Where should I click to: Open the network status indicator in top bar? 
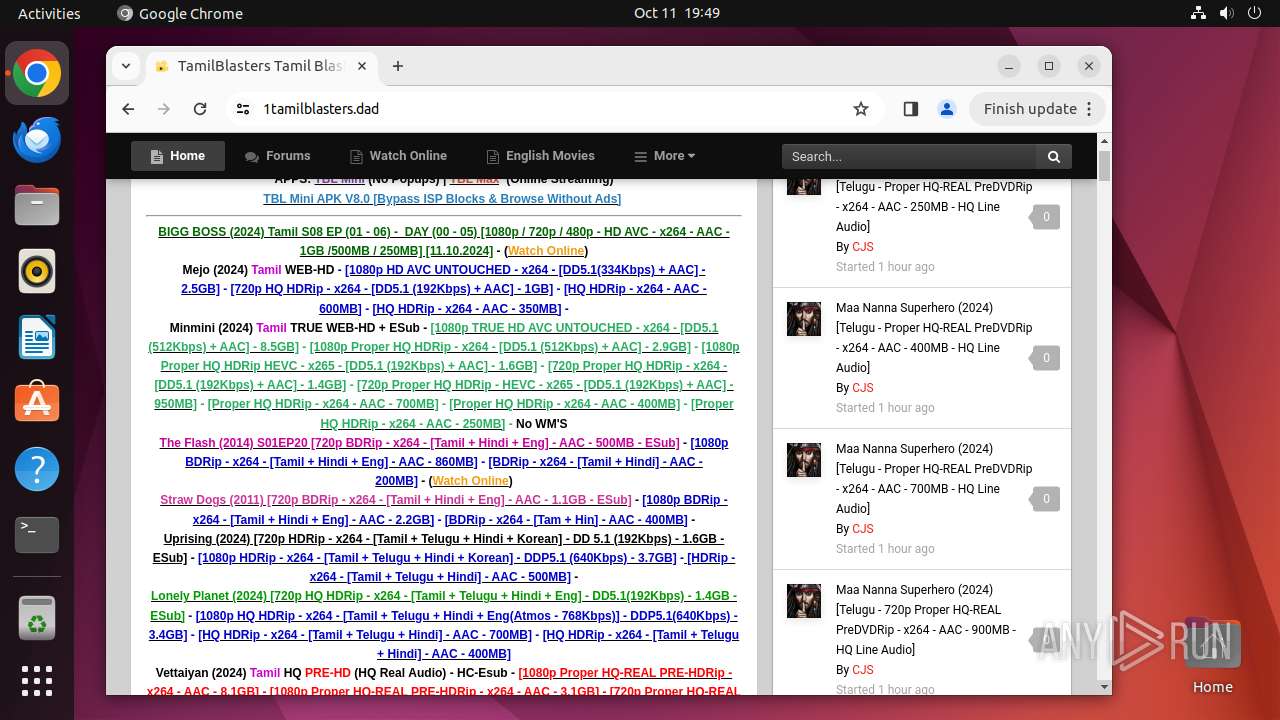coord(1198,13)
